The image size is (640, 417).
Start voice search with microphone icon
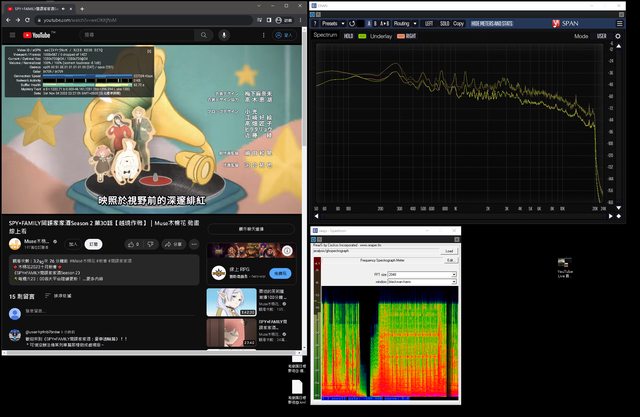[x=224, y=35]
